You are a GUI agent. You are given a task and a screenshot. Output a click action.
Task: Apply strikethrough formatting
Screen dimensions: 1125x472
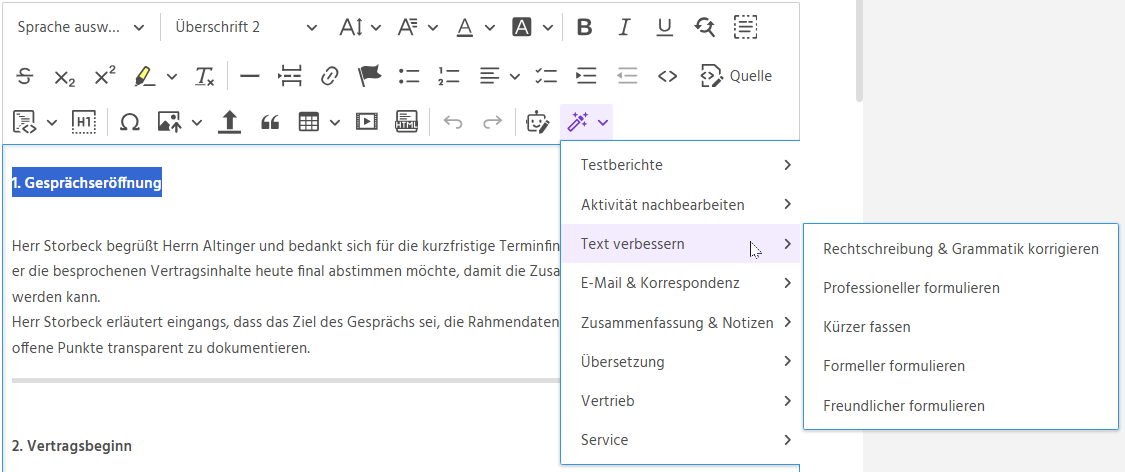[x=25, y=76]
